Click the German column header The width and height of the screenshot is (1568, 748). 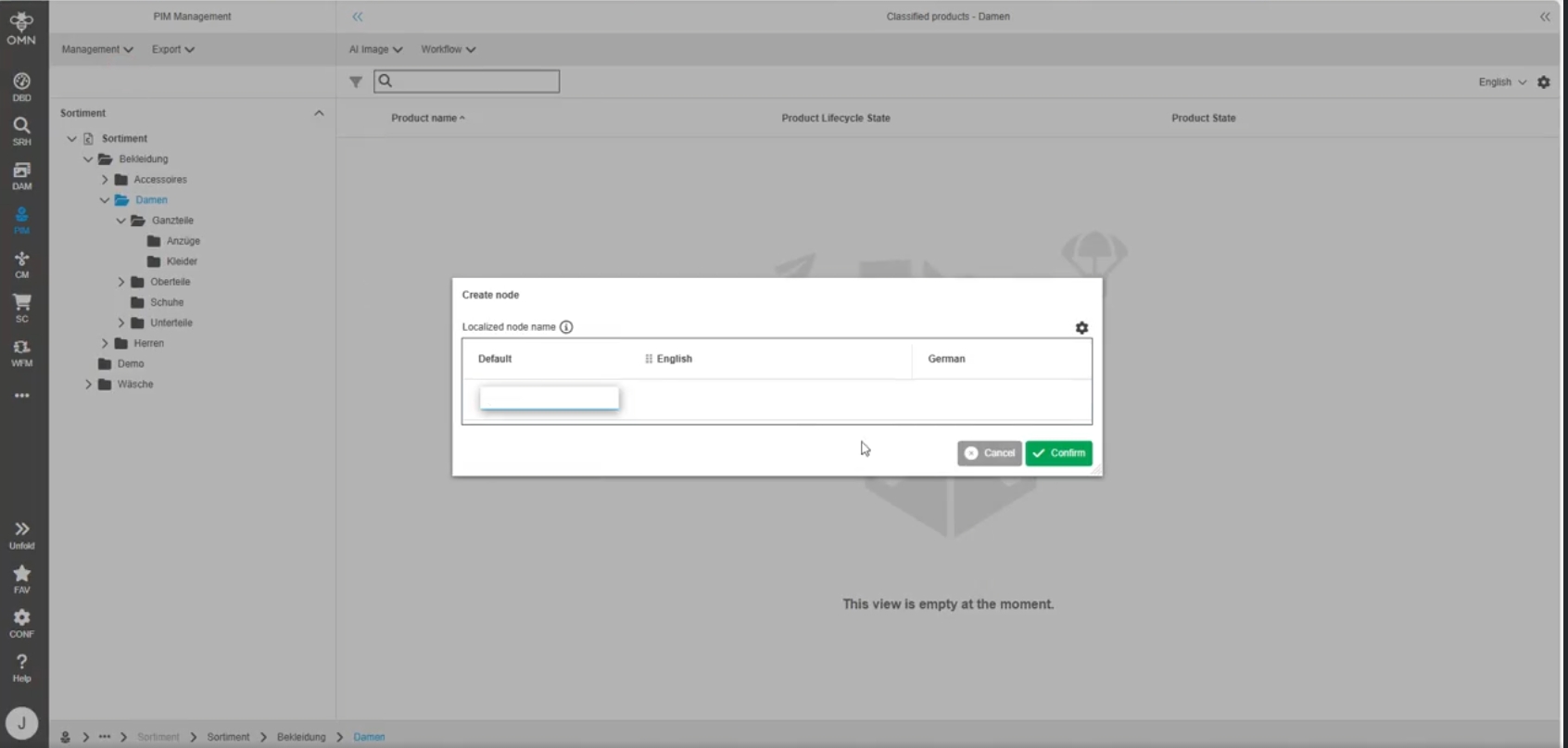[x=946, y=359]
